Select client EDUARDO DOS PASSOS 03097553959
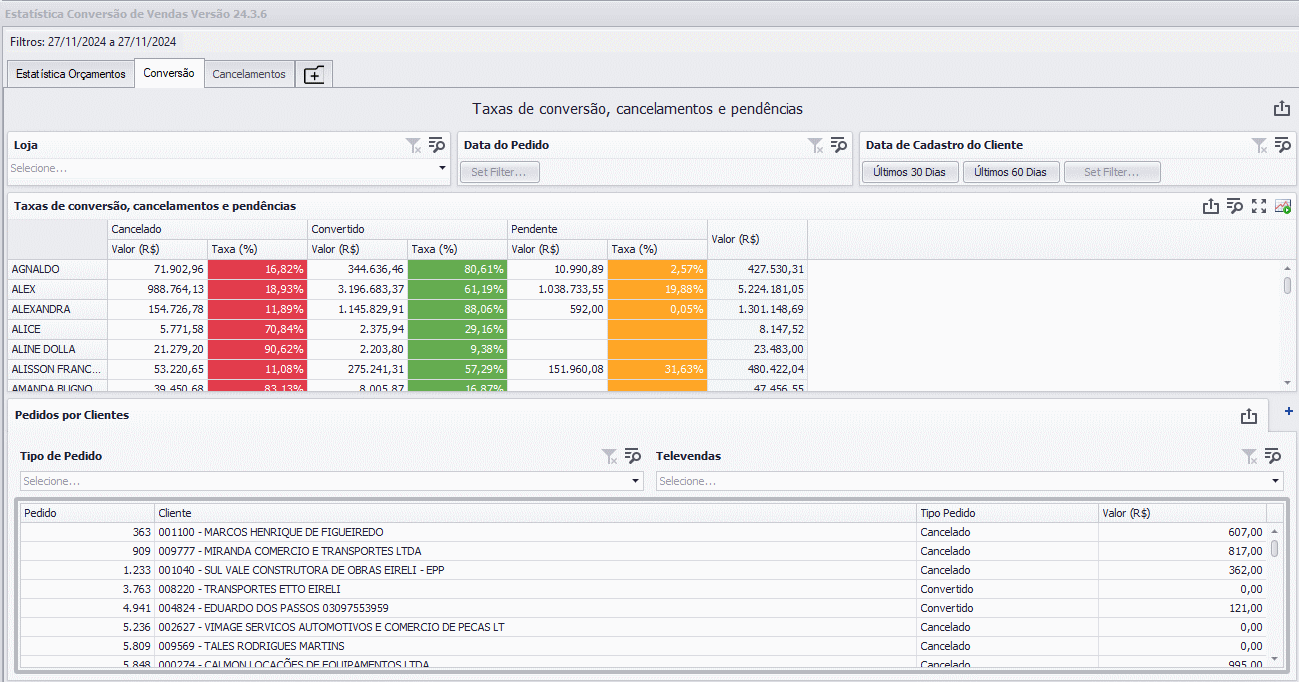The image size is (1299, 682). [535, 608]
